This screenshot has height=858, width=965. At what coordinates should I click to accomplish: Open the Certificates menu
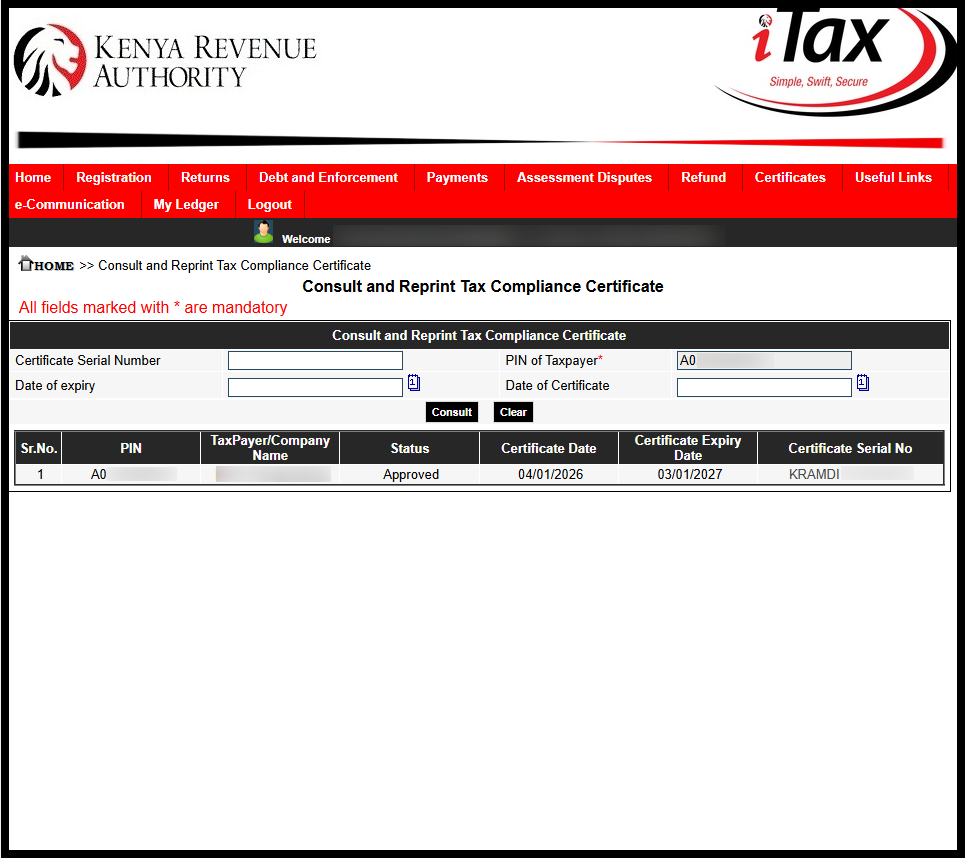click(x=790, y=177)
